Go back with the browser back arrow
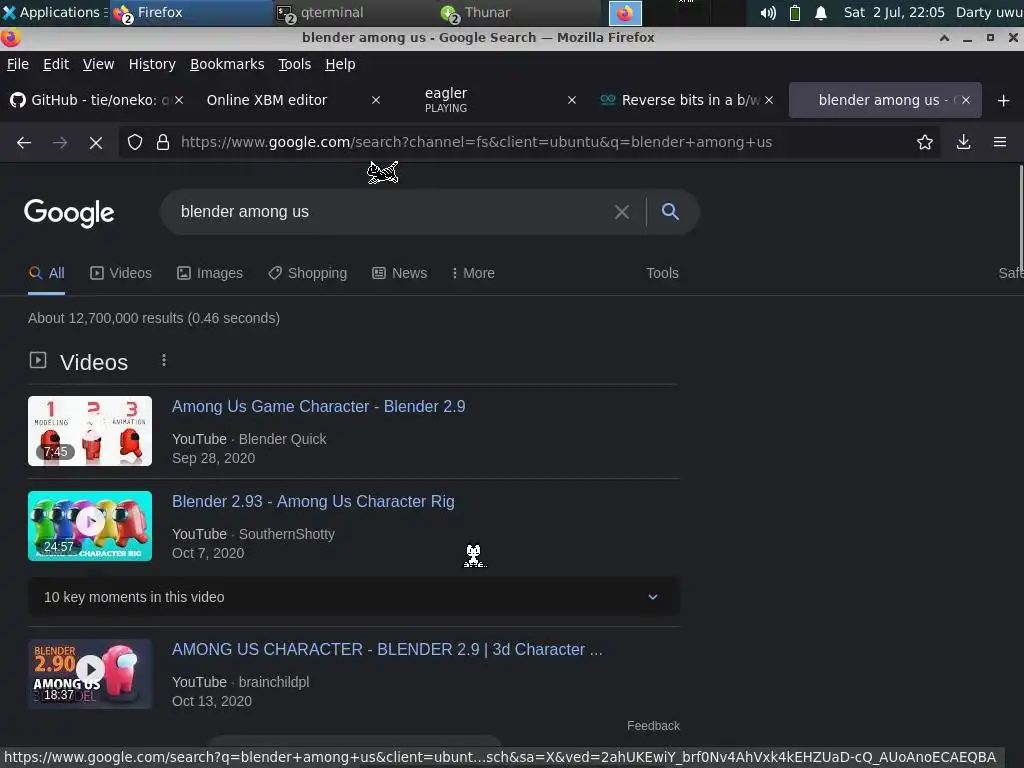This screenshot has width=1024, height=768. [x=24, y=142]
